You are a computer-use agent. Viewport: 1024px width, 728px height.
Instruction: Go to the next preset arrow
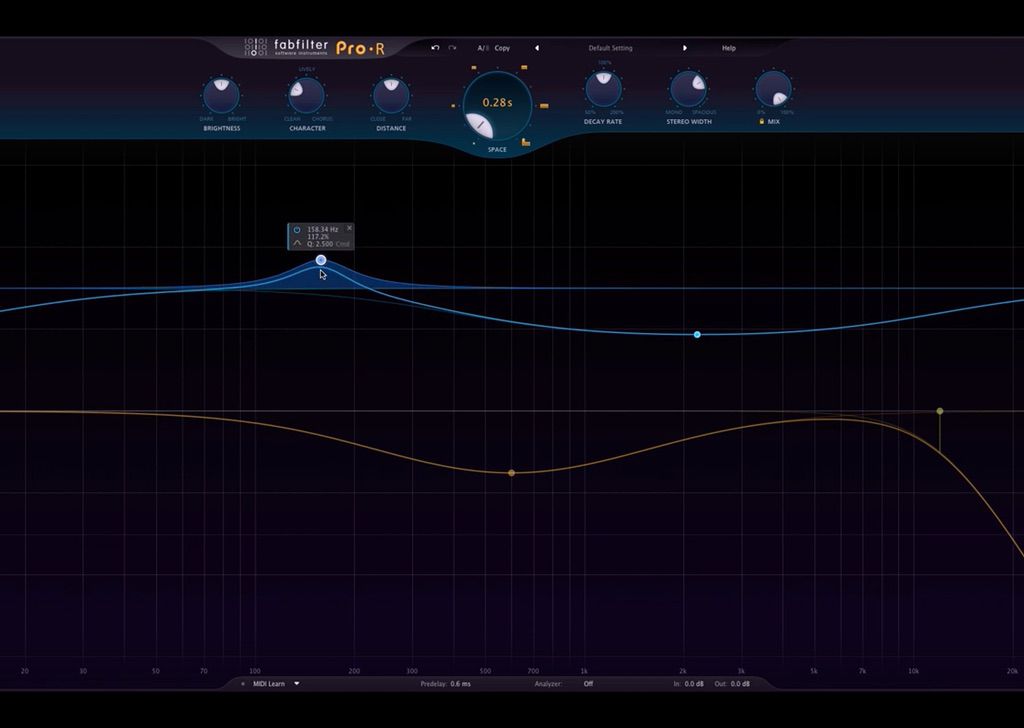point(684,48)
